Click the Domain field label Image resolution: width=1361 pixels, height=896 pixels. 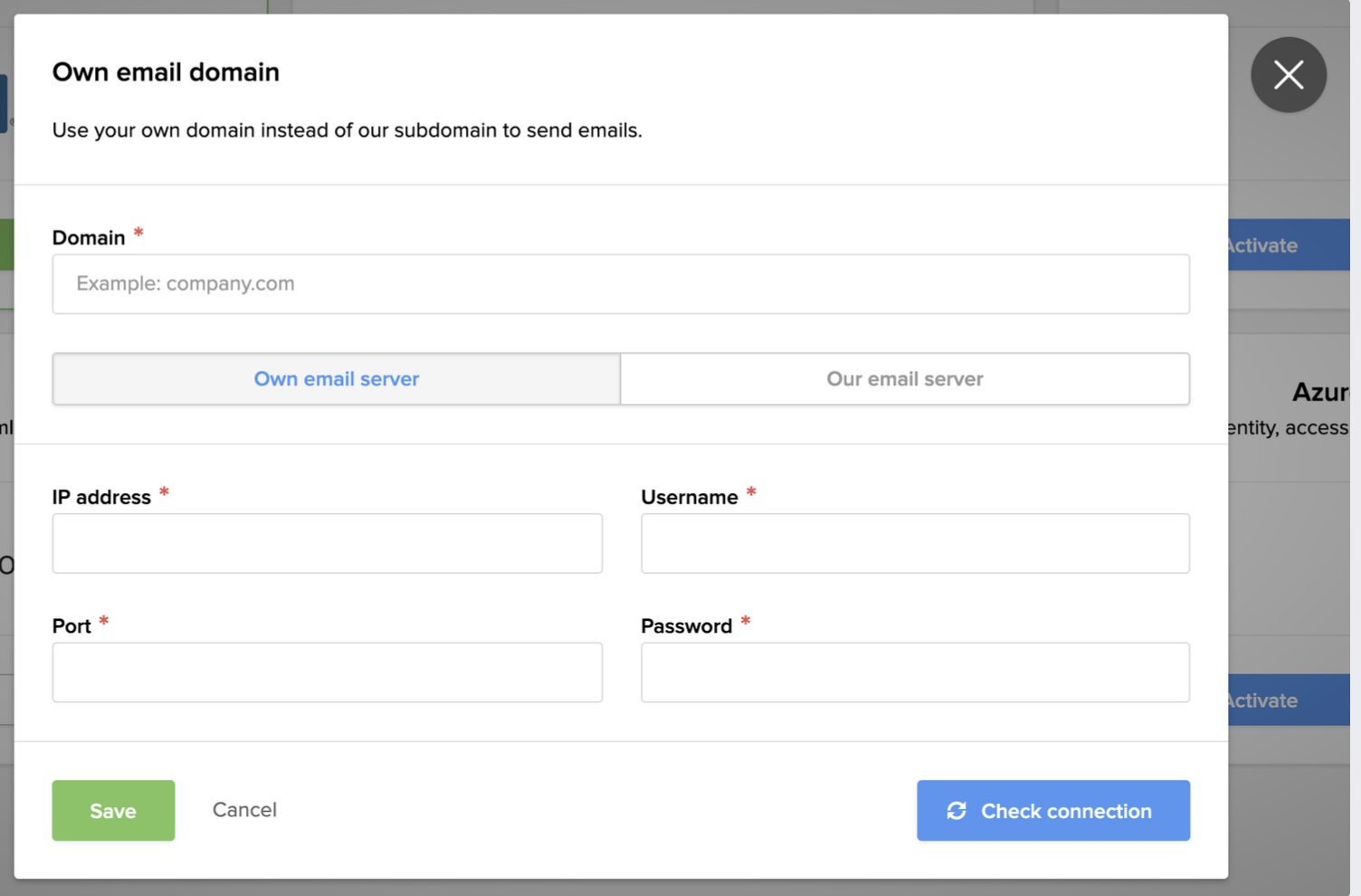[89, 238]
